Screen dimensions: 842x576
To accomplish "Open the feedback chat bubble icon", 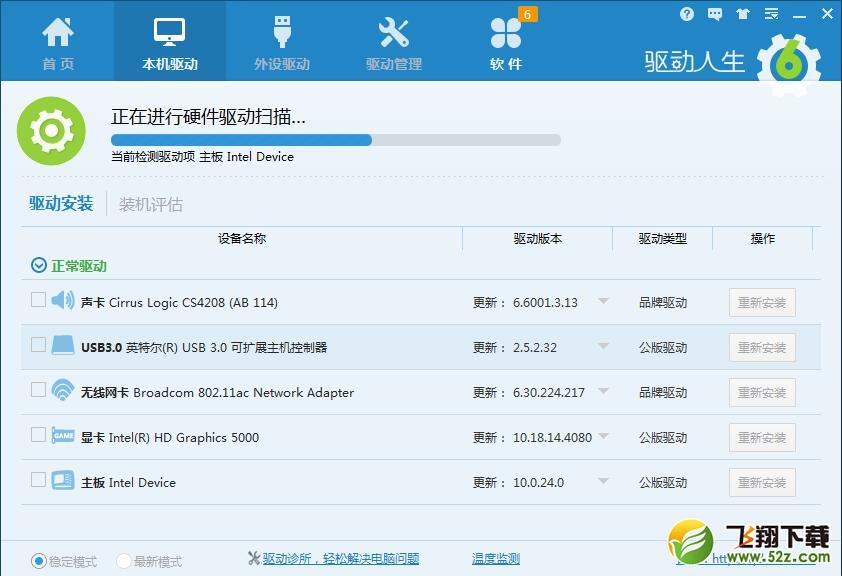I will [x=715, y=14].
